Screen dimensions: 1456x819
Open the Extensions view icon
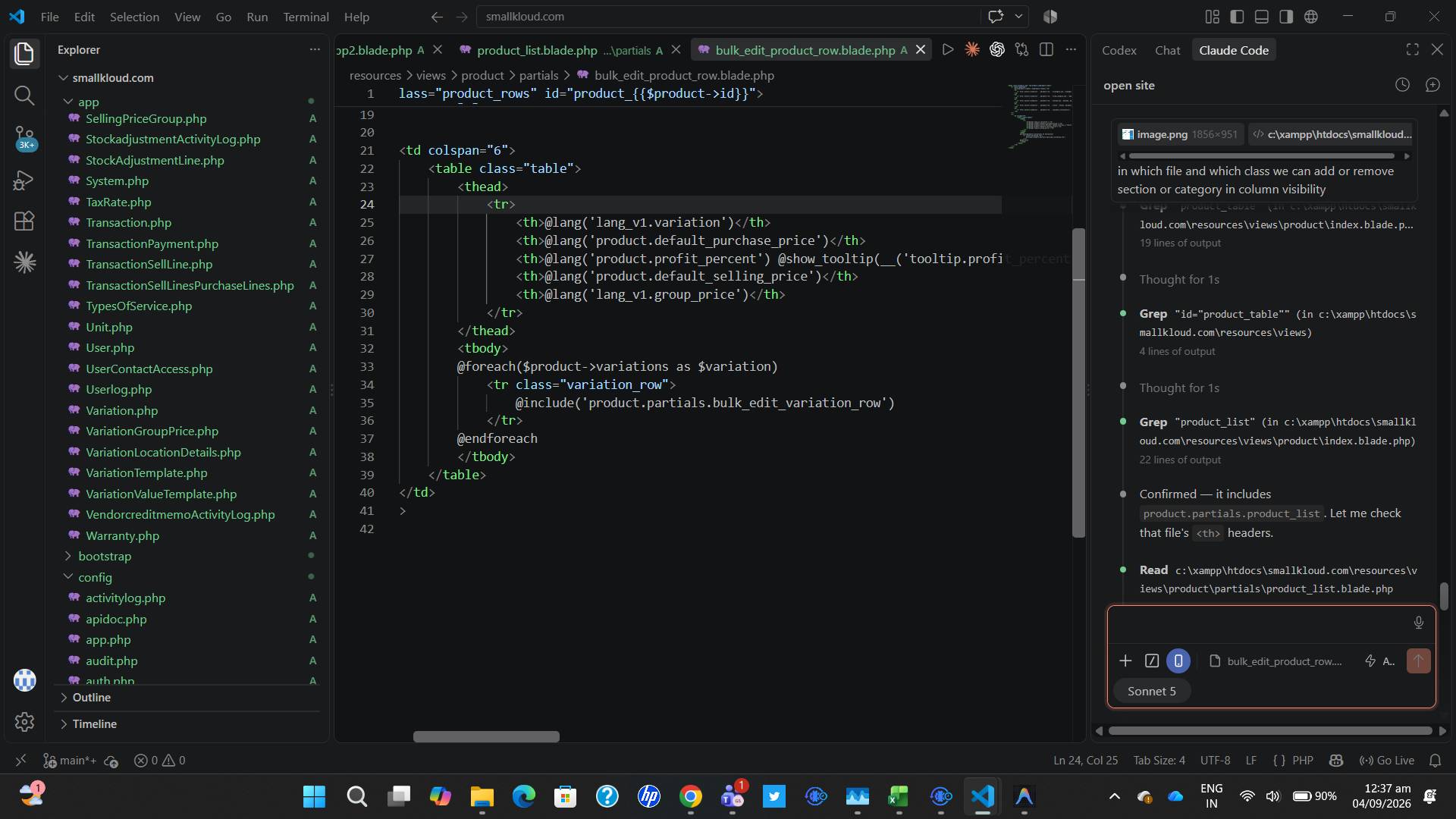tap(24, 221)
